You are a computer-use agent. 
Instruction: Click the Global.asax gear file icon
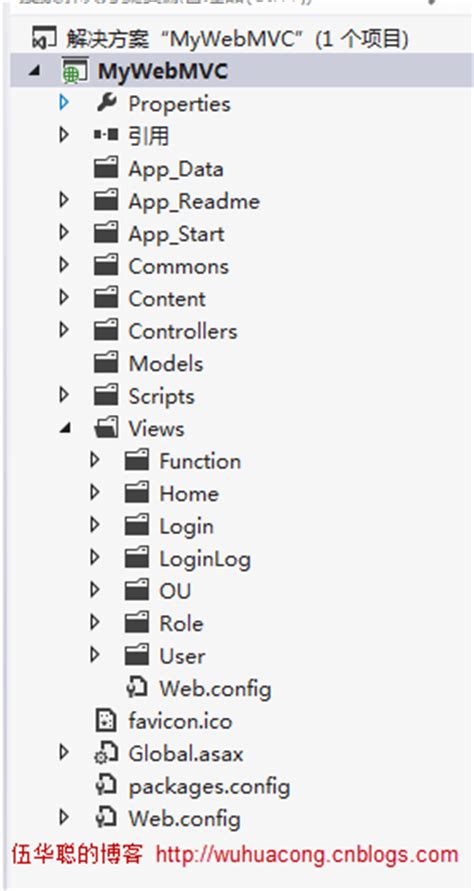coord(106,753)
